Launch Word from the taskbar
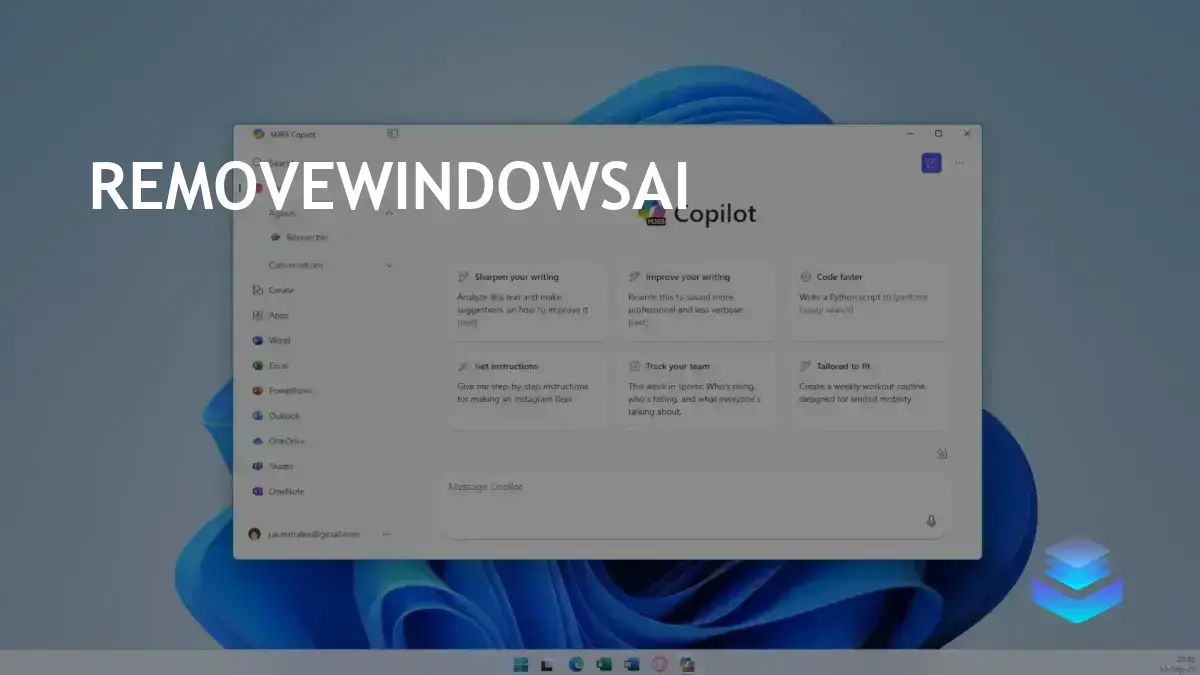Image resolution: width=1200 pixels, height=675 pixels. pos(631,664)
